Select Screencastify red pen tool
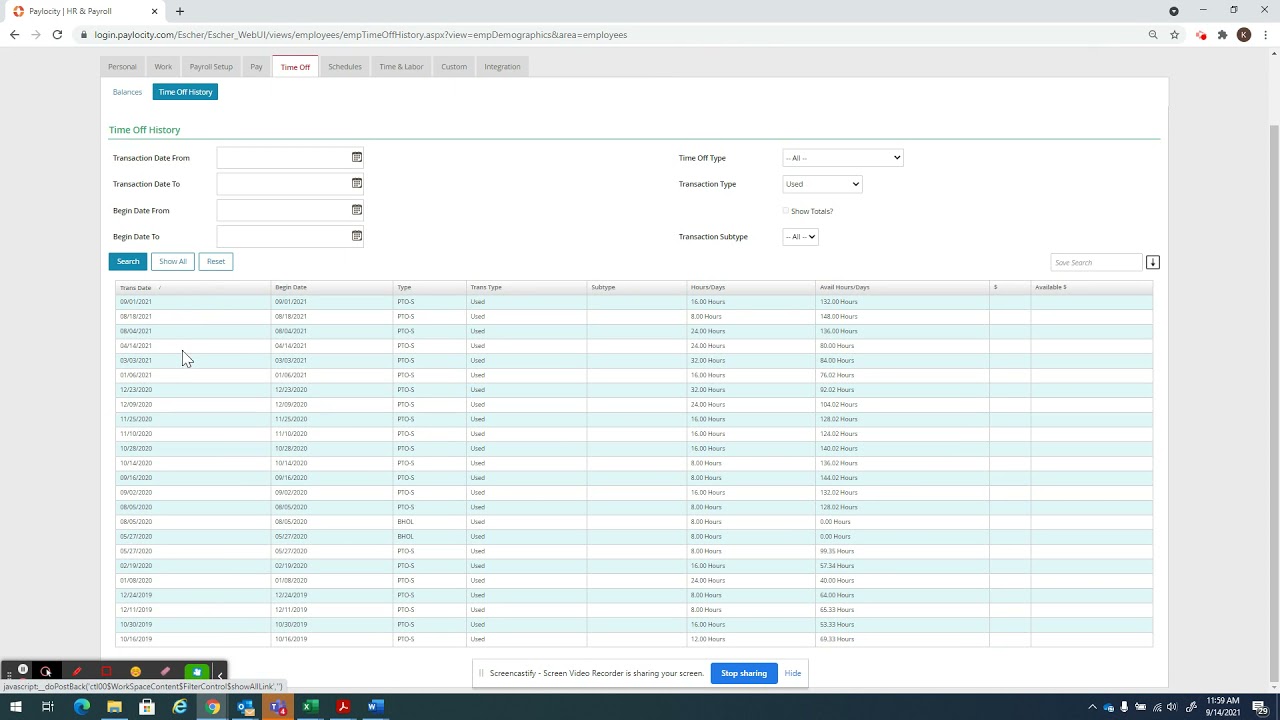The height and width of the screenshot is (720, 1280). (x=77, y=671)
